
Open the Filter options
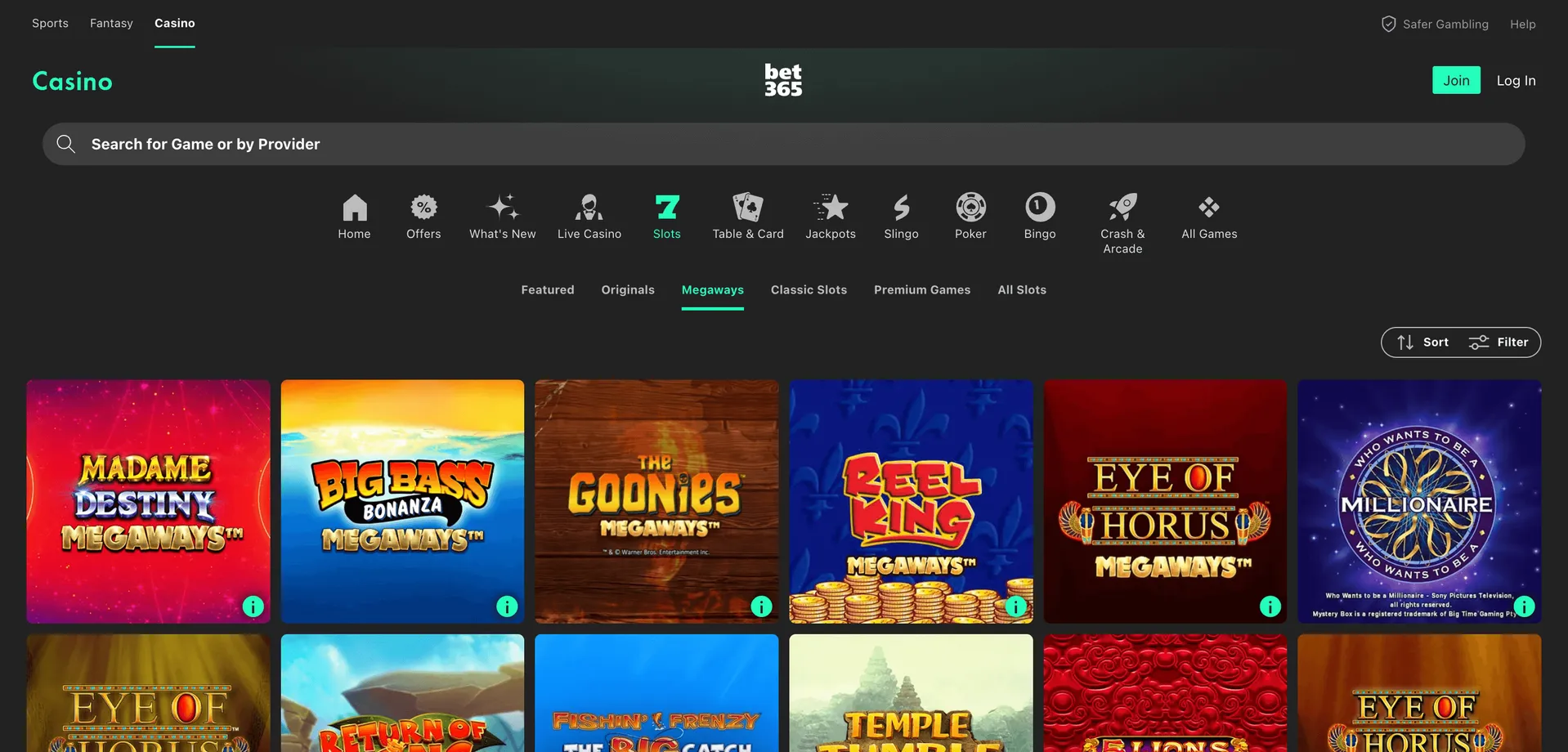tap(1499, 342)
